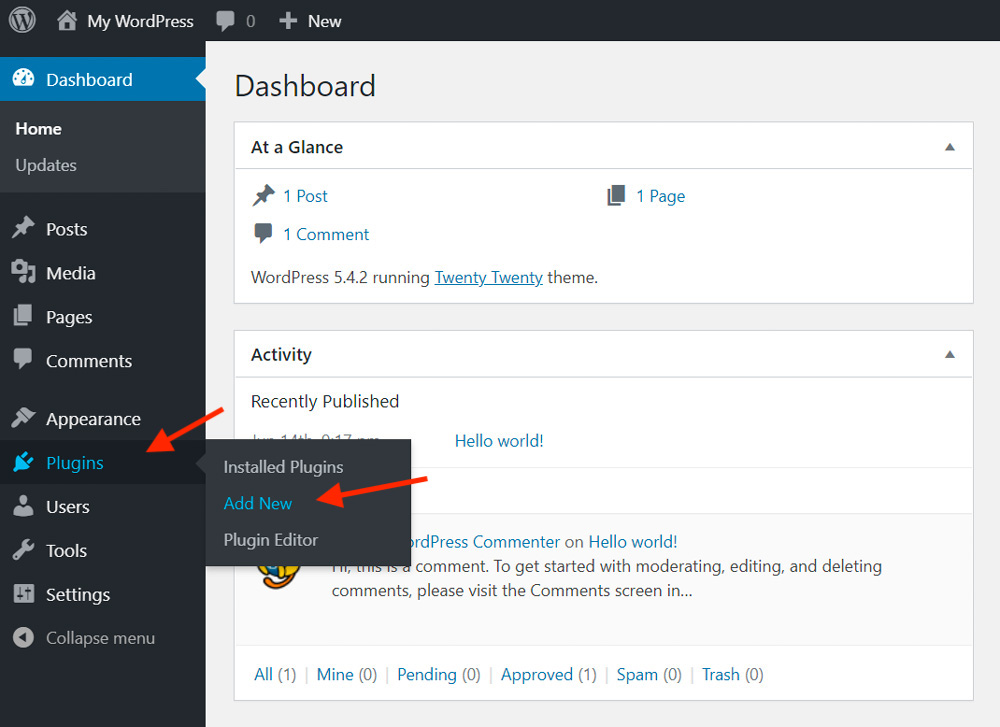Viewport: 1000px width, 727px height.
Task: Open Hello world! link in the comment
Action: click(633, 542)
